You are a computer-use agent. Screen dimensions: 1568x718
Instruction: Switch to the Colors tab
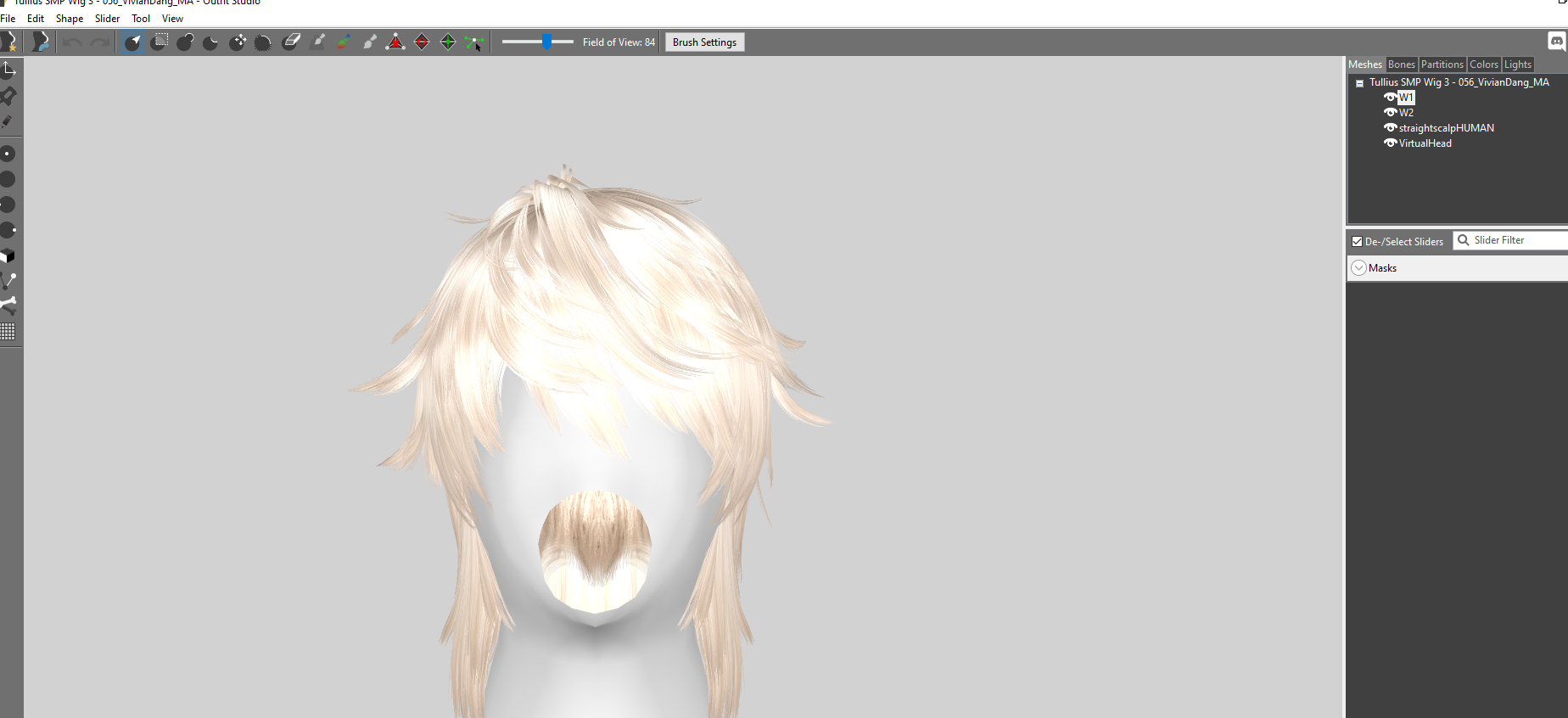point(1484,65)
